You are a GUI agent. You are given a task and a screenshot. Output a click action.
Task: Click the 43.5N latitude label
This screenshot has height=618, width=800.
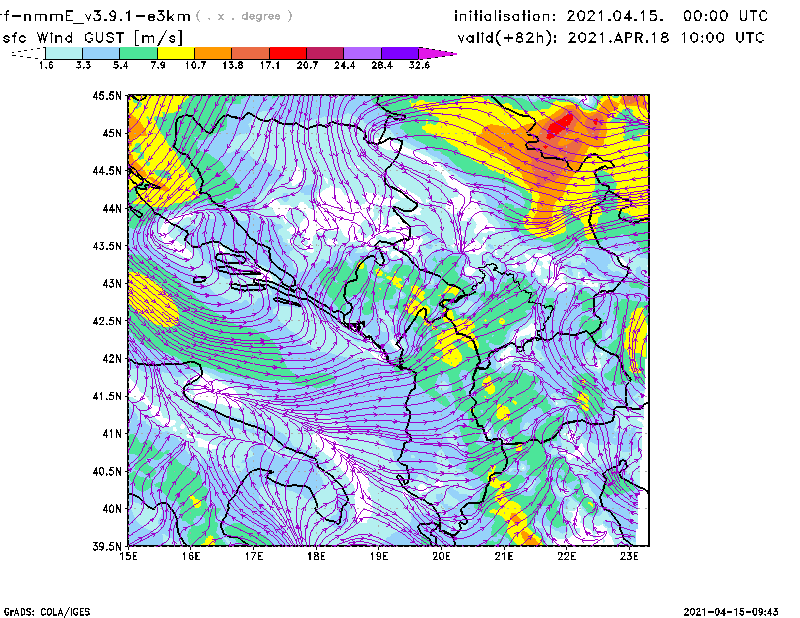pyautogui.click(x=108, y=246)
